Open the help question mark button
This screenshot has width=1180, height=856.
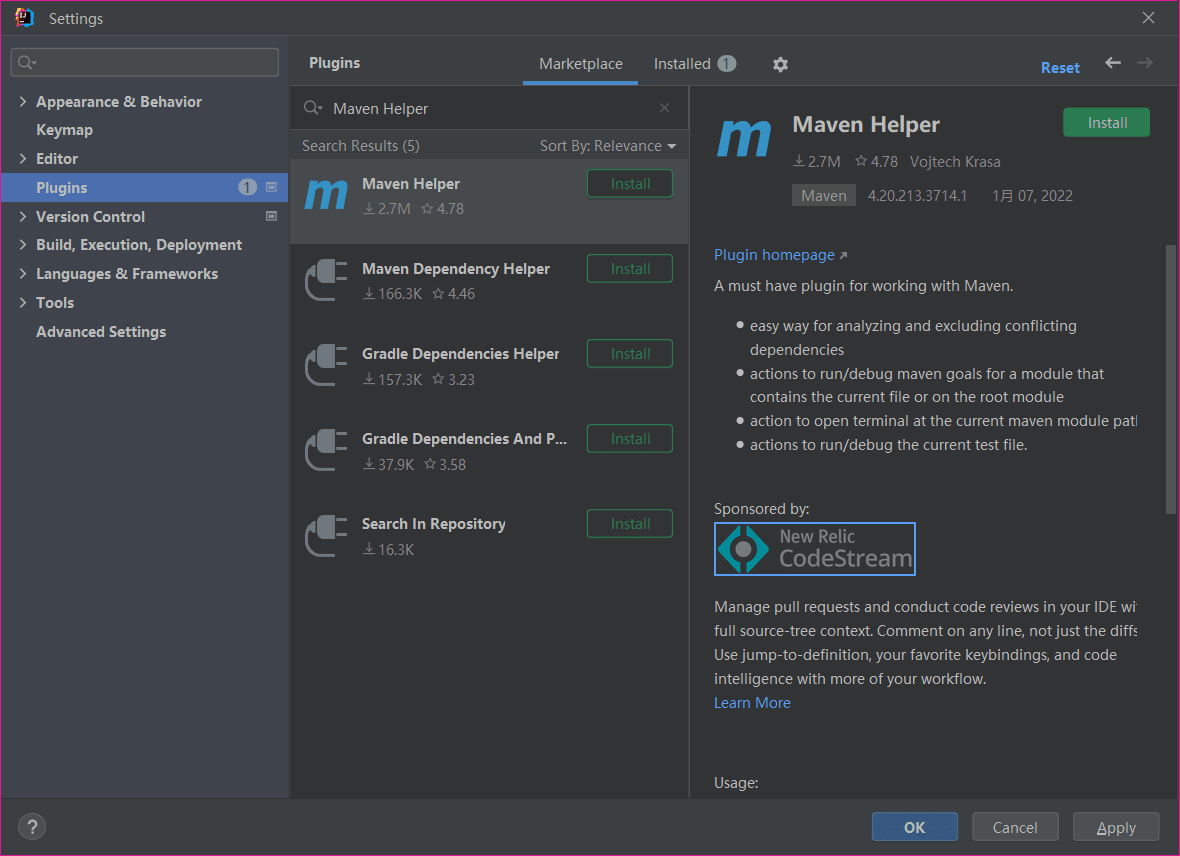coord(32,827)
